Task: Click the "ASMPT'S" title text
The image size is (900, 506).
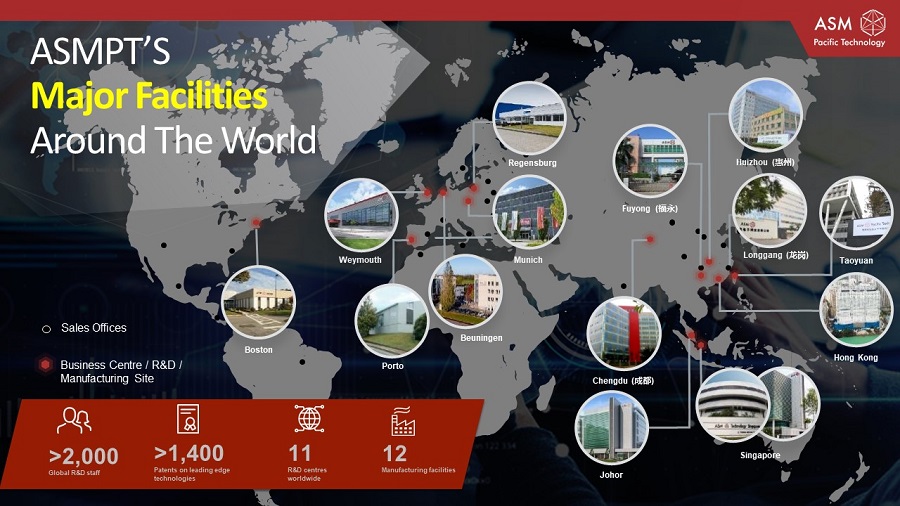Action: click(x=100, y=51)
